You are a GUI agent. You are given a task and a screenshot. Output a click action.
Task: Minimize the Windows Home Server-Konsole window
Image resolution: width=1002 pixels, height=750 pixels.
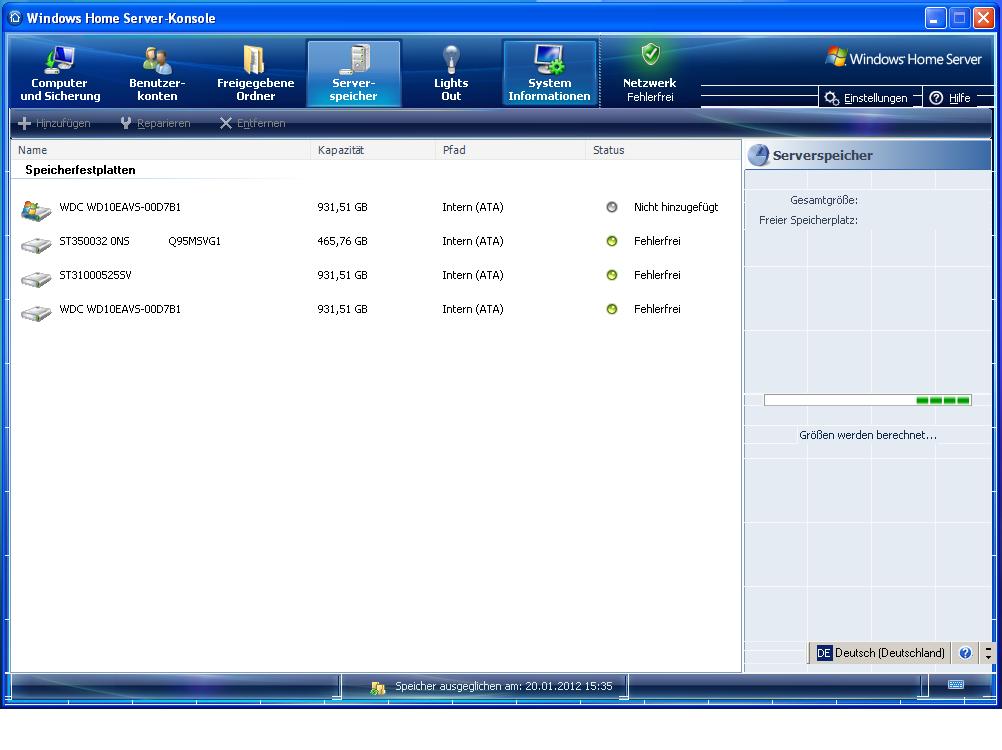(x=936, y=18)
